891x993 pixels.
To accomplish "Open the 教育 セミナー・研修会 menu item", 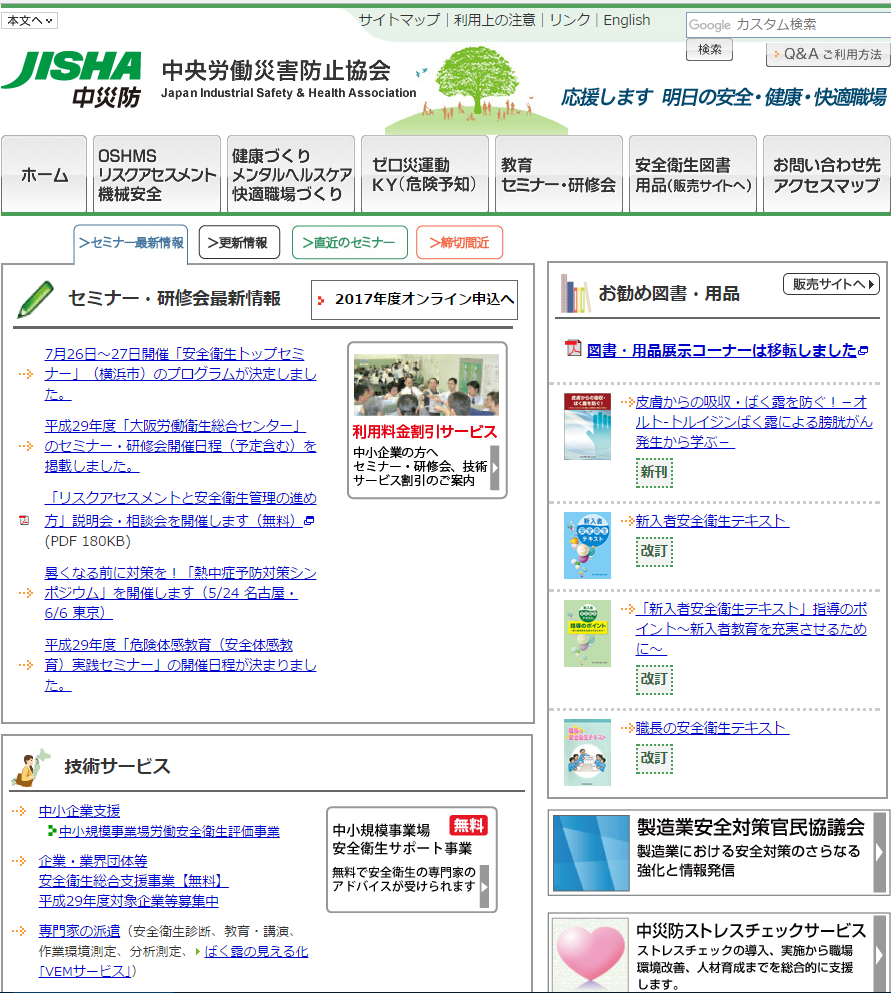I will [x=558, y=175].
